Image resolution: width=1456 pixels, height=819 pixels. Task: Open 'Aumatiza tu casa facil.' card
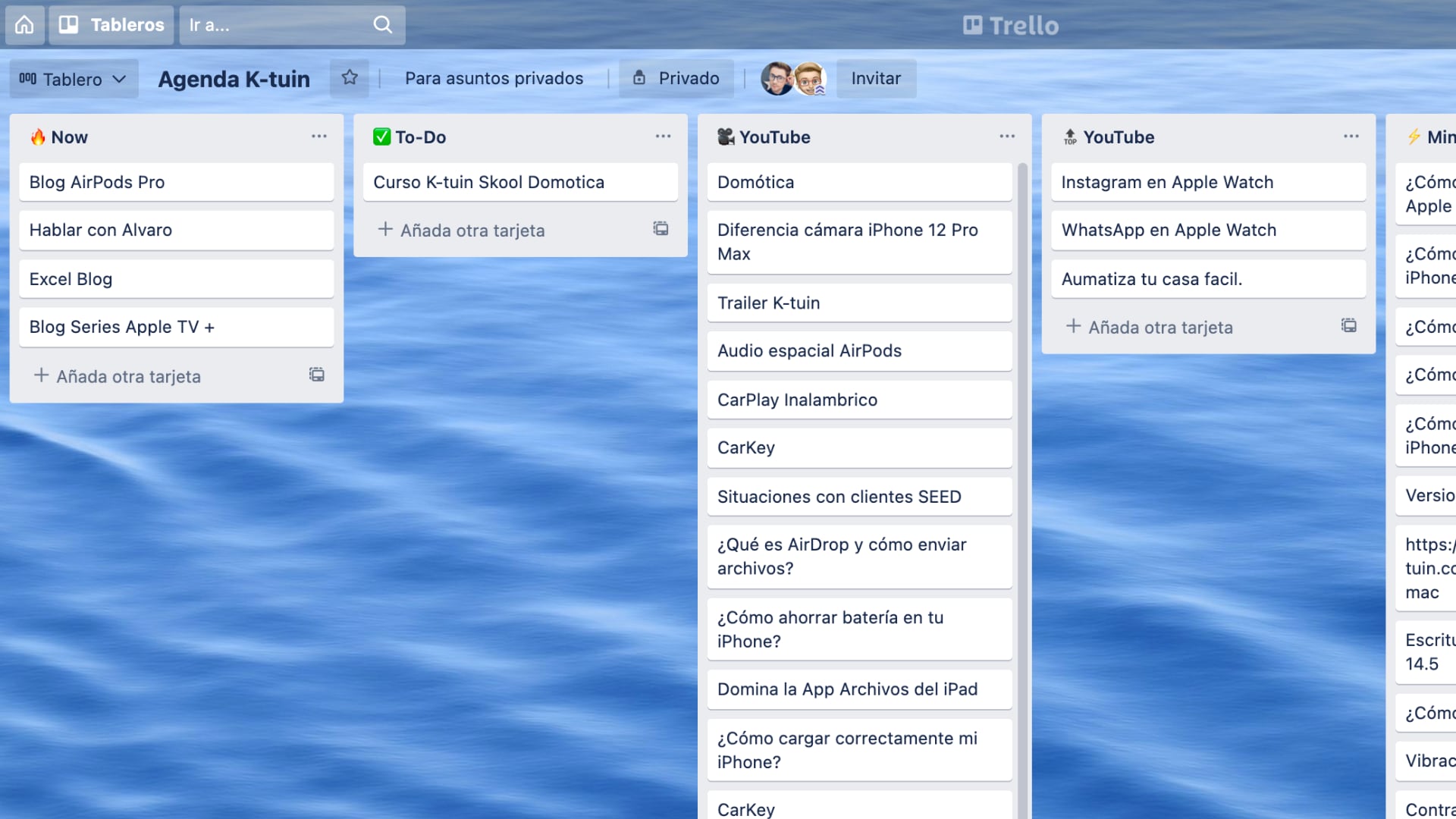click(1208, 279)
